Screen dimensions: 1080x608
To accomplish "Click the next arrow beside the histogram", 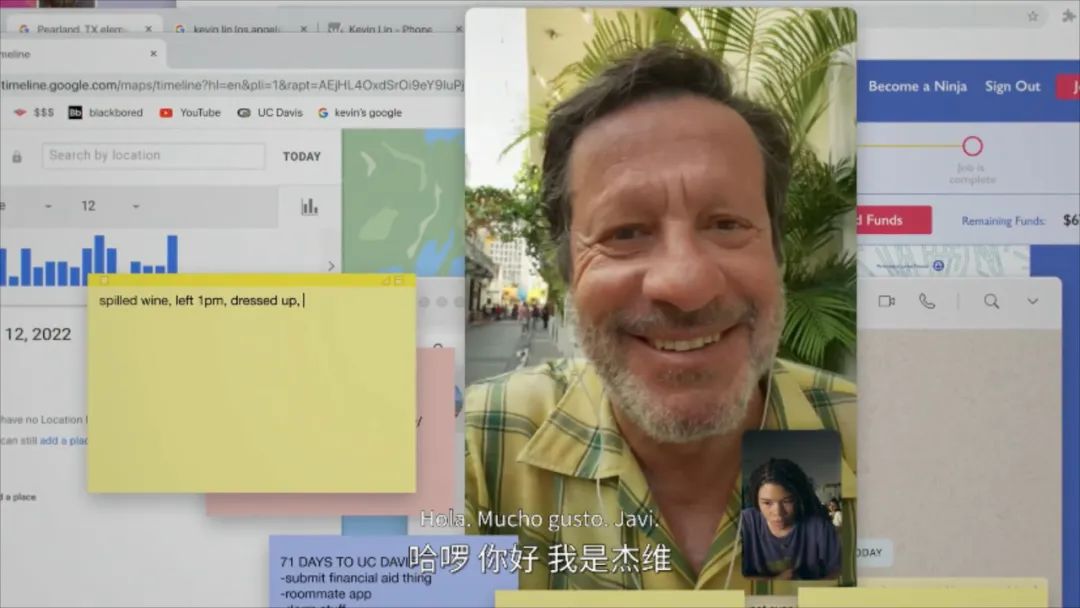I will (331, 266).
